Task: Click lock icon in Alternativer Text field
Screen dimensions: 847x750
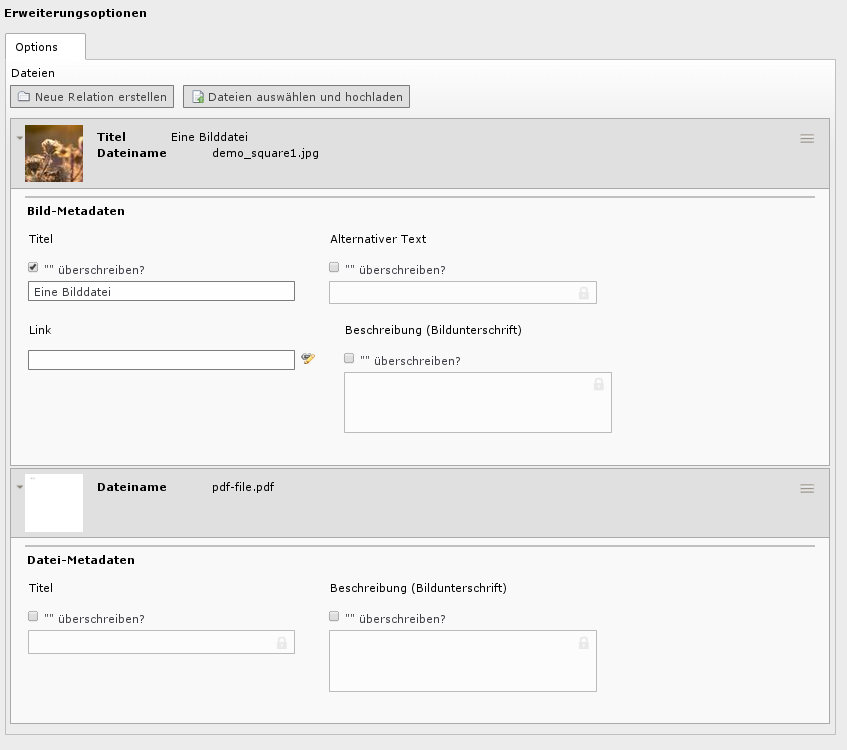Action: 583,293
